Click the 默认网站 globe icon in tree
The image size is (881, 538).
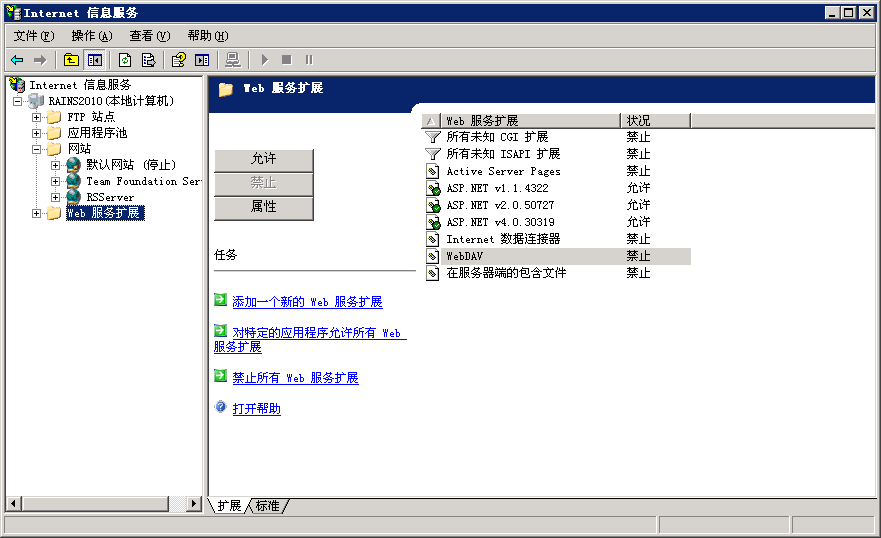[x=74, y=165]
